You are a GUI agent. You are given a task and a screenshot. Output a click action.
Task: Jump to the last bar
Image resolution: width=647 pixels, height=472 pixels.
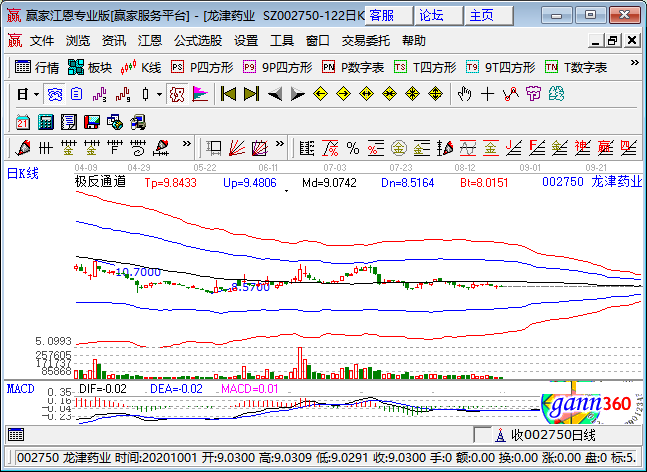point(251,94)
